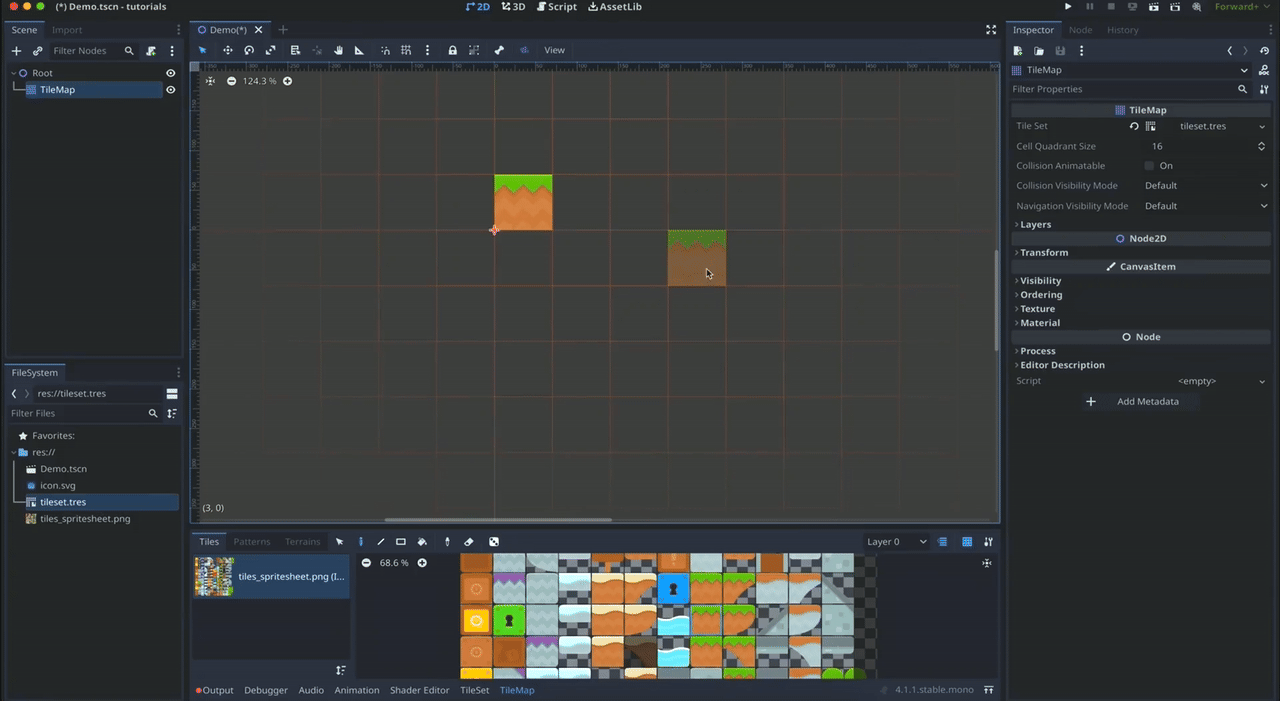The height and width of the screenshot is (701, 1280).
Task: Switch to the Script workspace
Action: tap(557, 7)
